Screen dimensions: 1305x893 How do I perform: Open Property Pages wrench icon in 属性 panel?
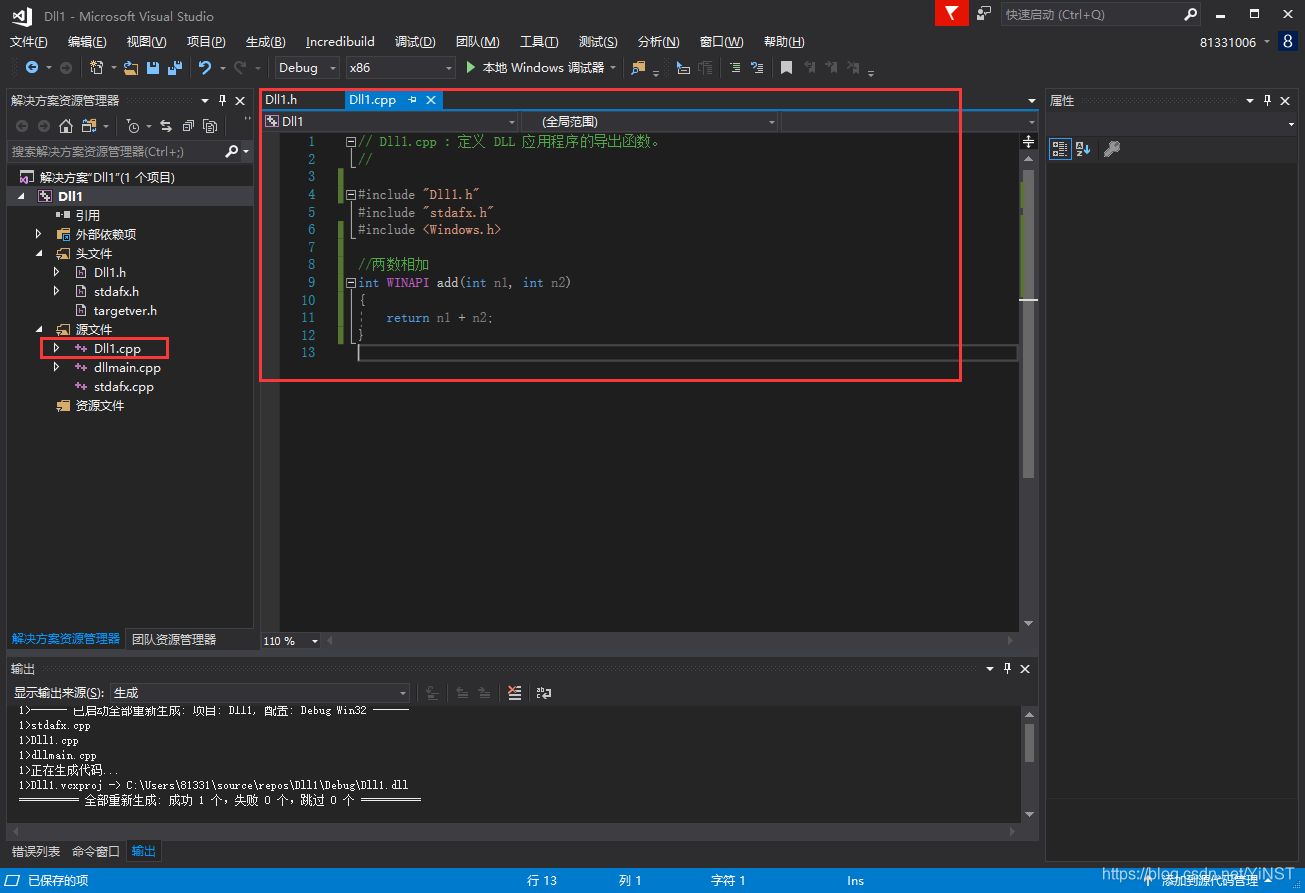pos(1111,149)
